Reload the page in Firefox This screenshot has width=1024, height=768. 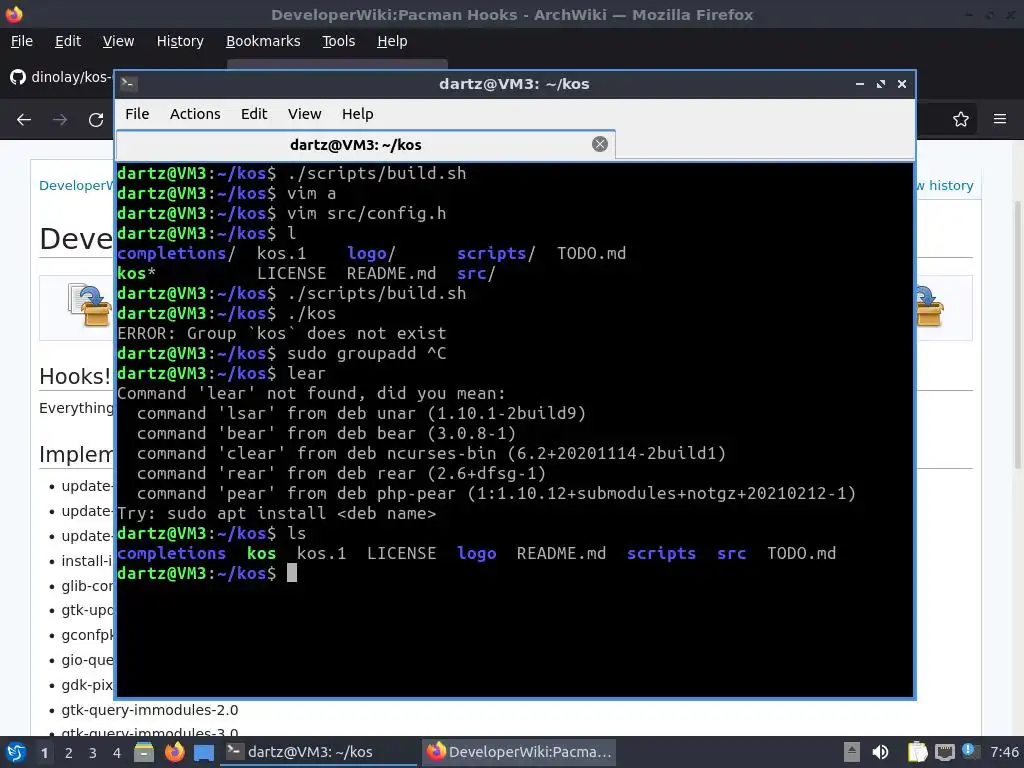point(96,120)
